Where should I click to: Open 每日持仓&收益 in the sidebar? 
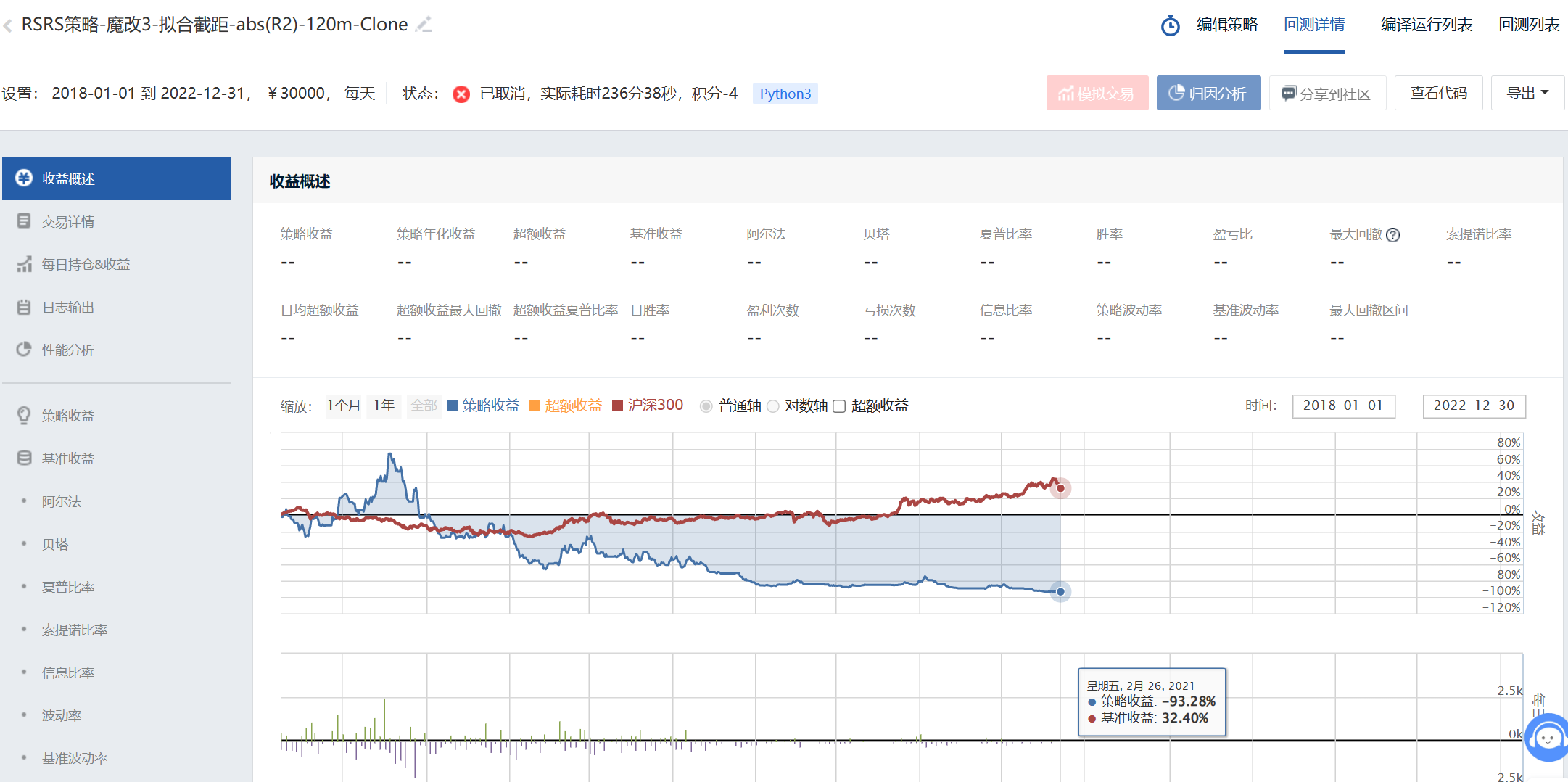pos(85,264)
